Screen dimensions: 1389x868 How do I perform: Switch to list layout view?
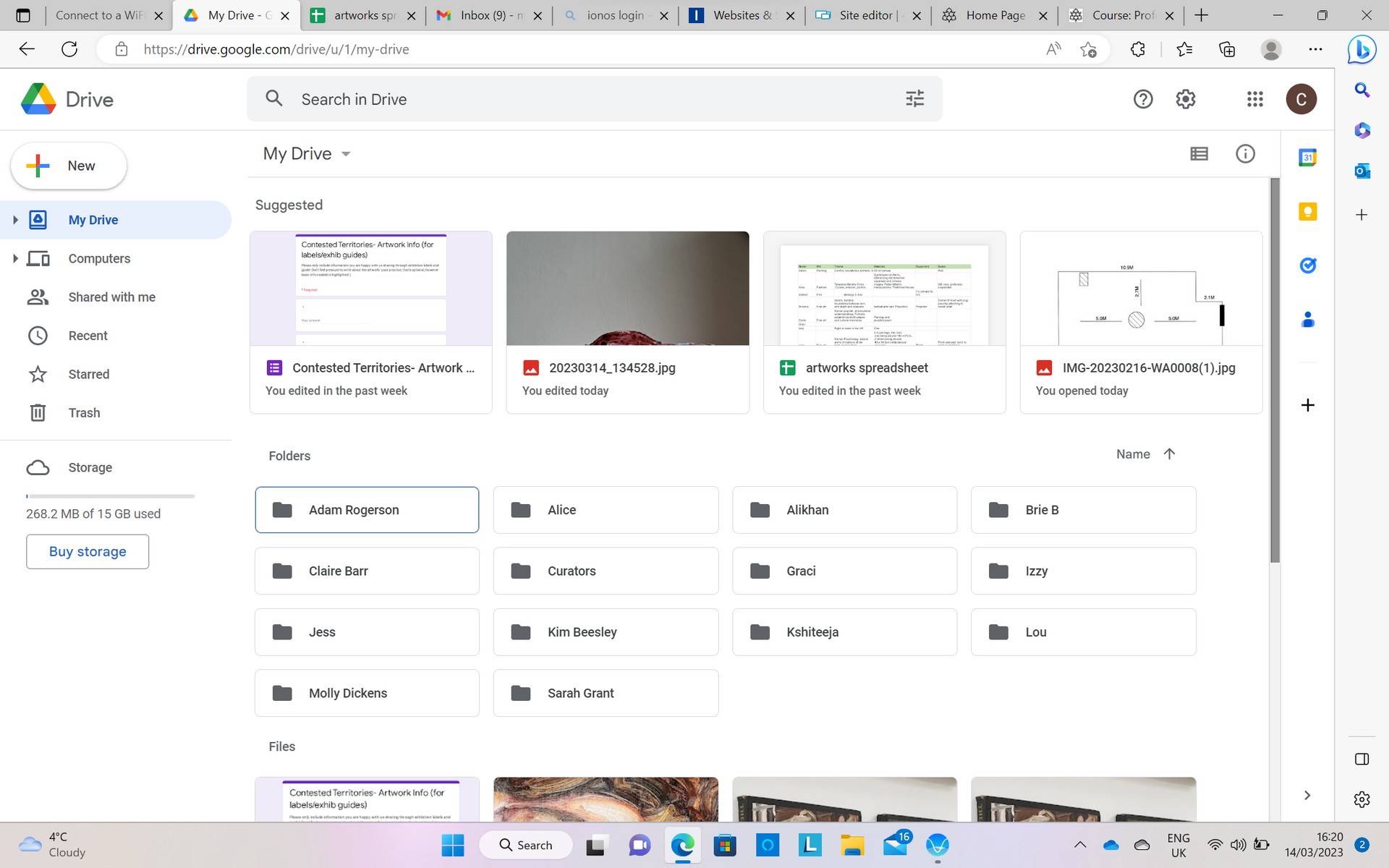pos(1199,153)
